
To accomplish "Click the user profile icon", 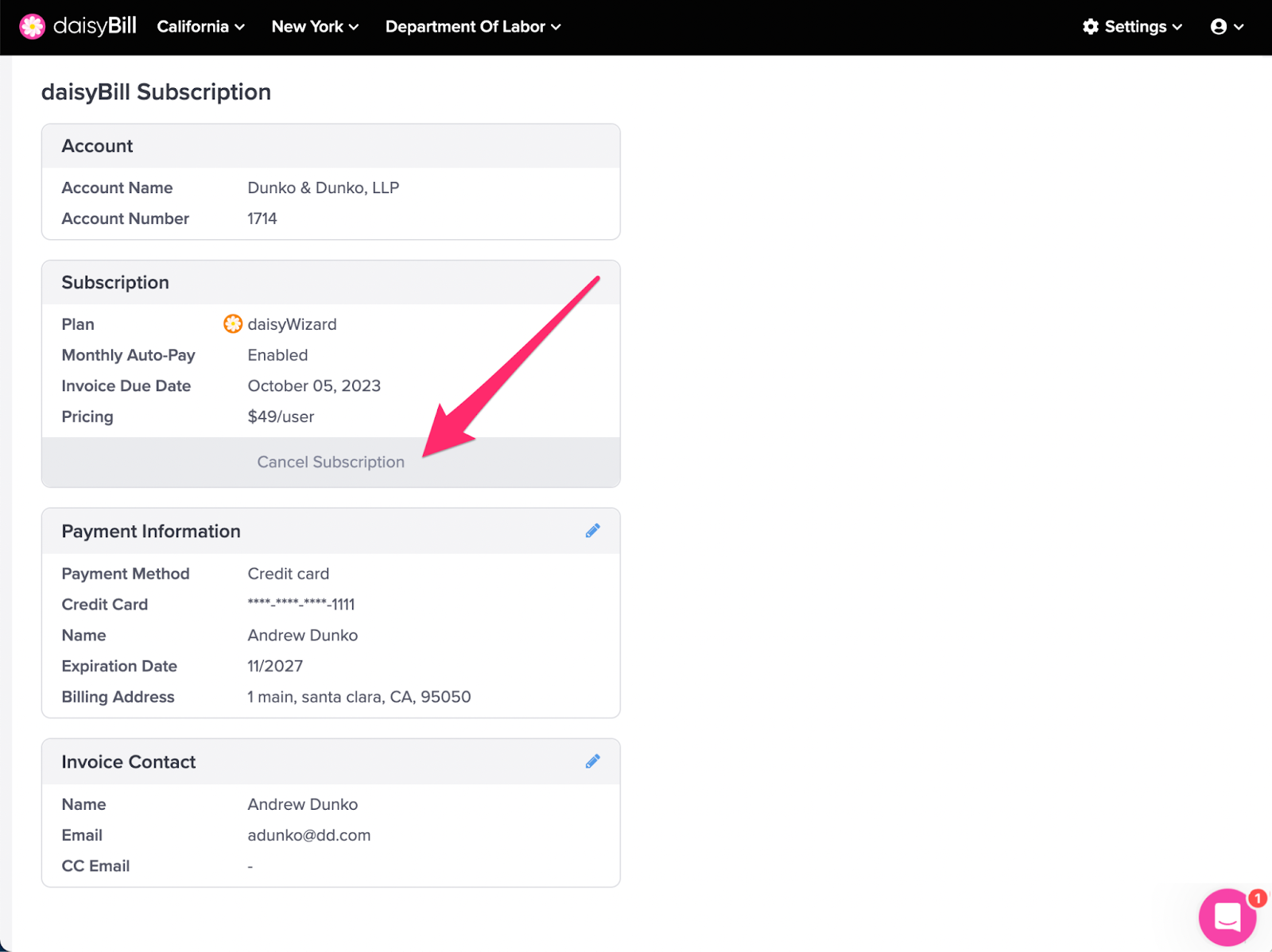I will 1220,26.
